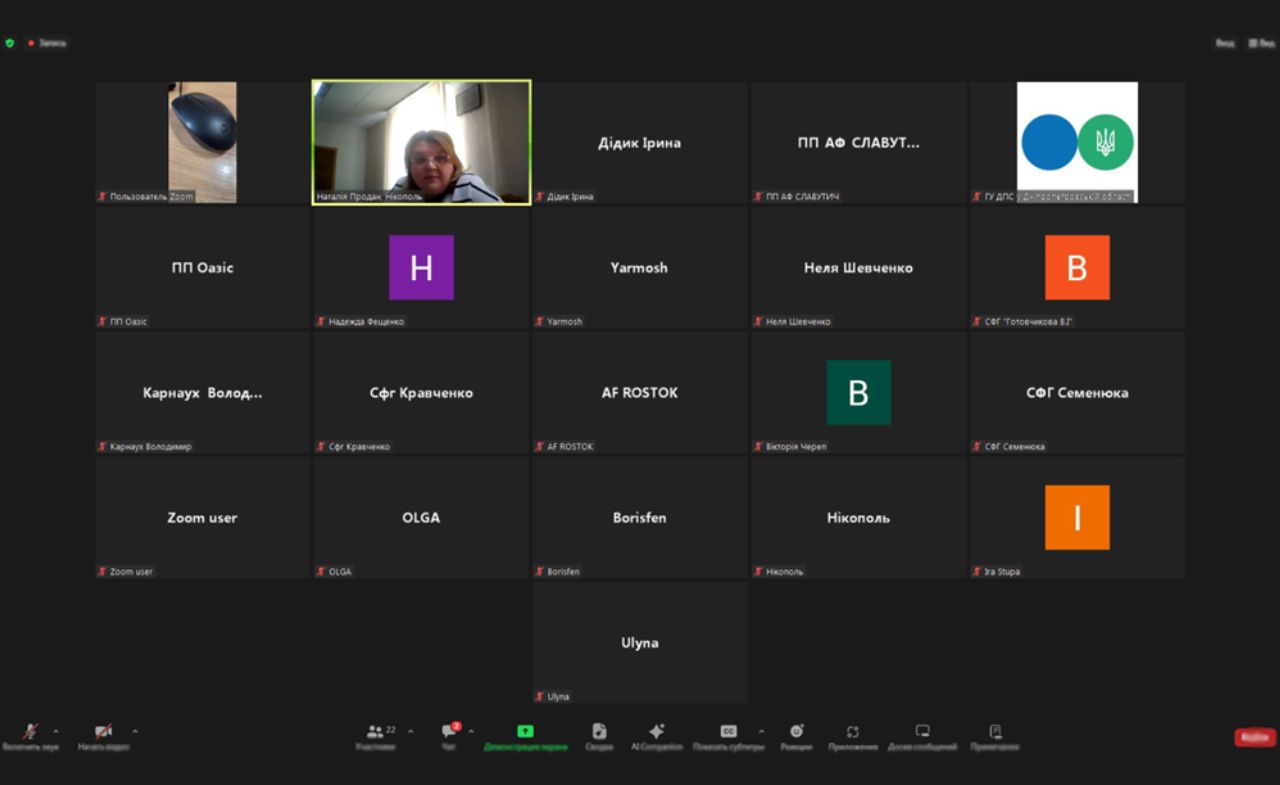Click the red Leave button

[1254, 737]
